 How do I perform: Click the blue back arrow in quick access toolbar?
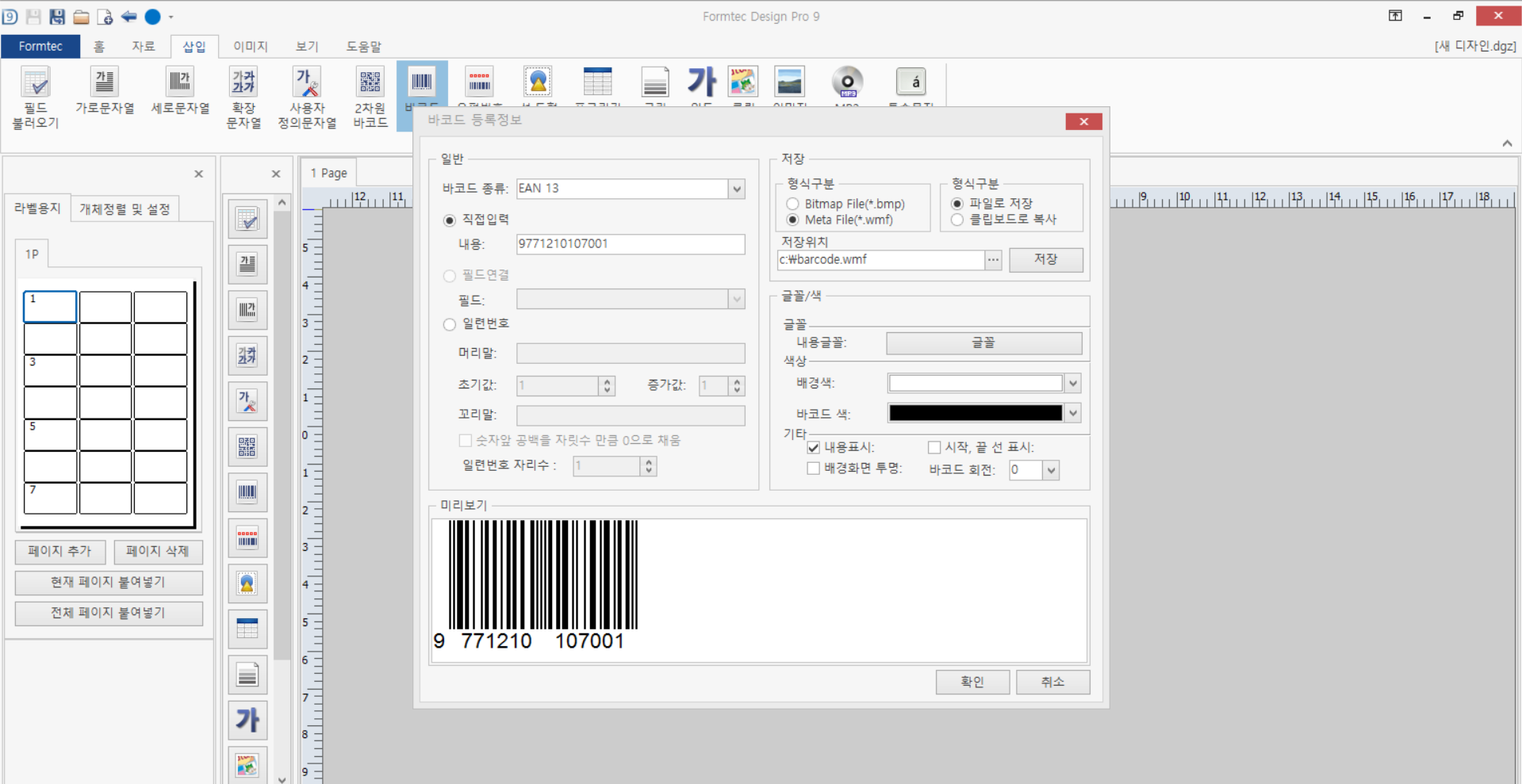pos(128,17)
